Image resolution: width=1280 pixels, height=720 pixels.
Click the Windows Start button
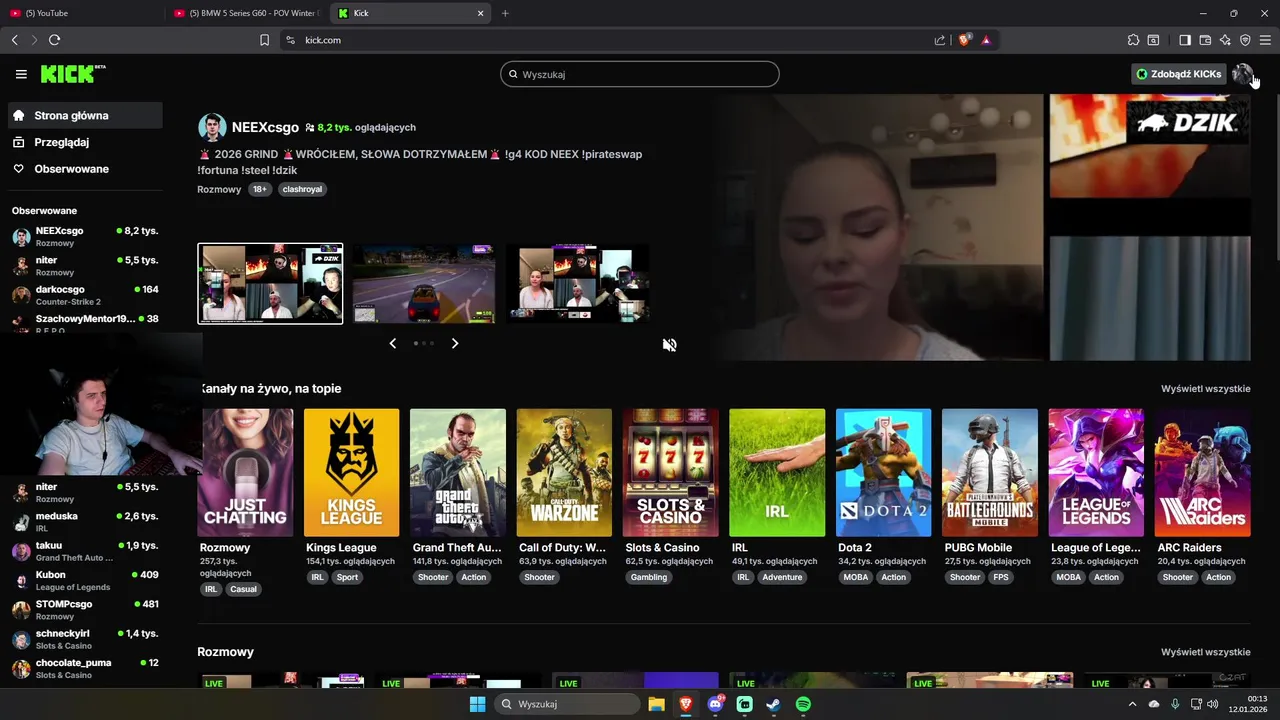tap(478, 704)
